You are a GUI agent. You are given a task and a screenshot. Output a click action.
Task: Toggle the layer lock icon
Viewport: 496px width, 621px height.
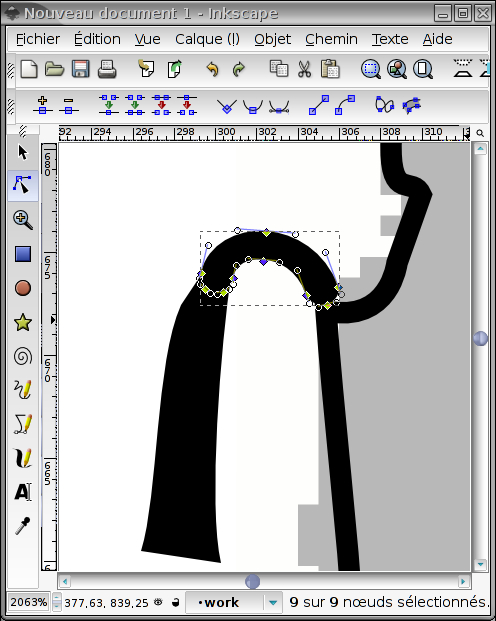click(x=175, y=602)
